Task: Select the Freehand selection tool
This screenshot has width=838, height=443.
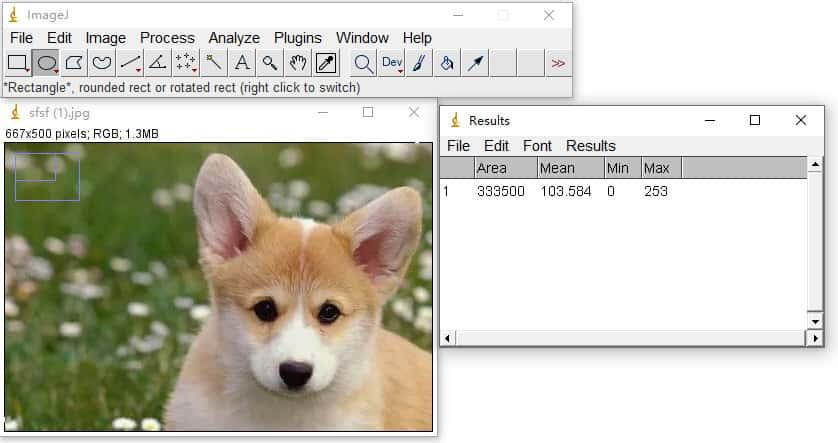Action: tap(102, 63)
